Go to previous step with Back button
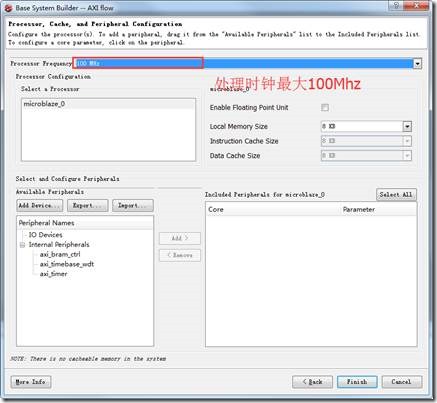The width and height of the screenshot is (437, 403). (312, 382)
